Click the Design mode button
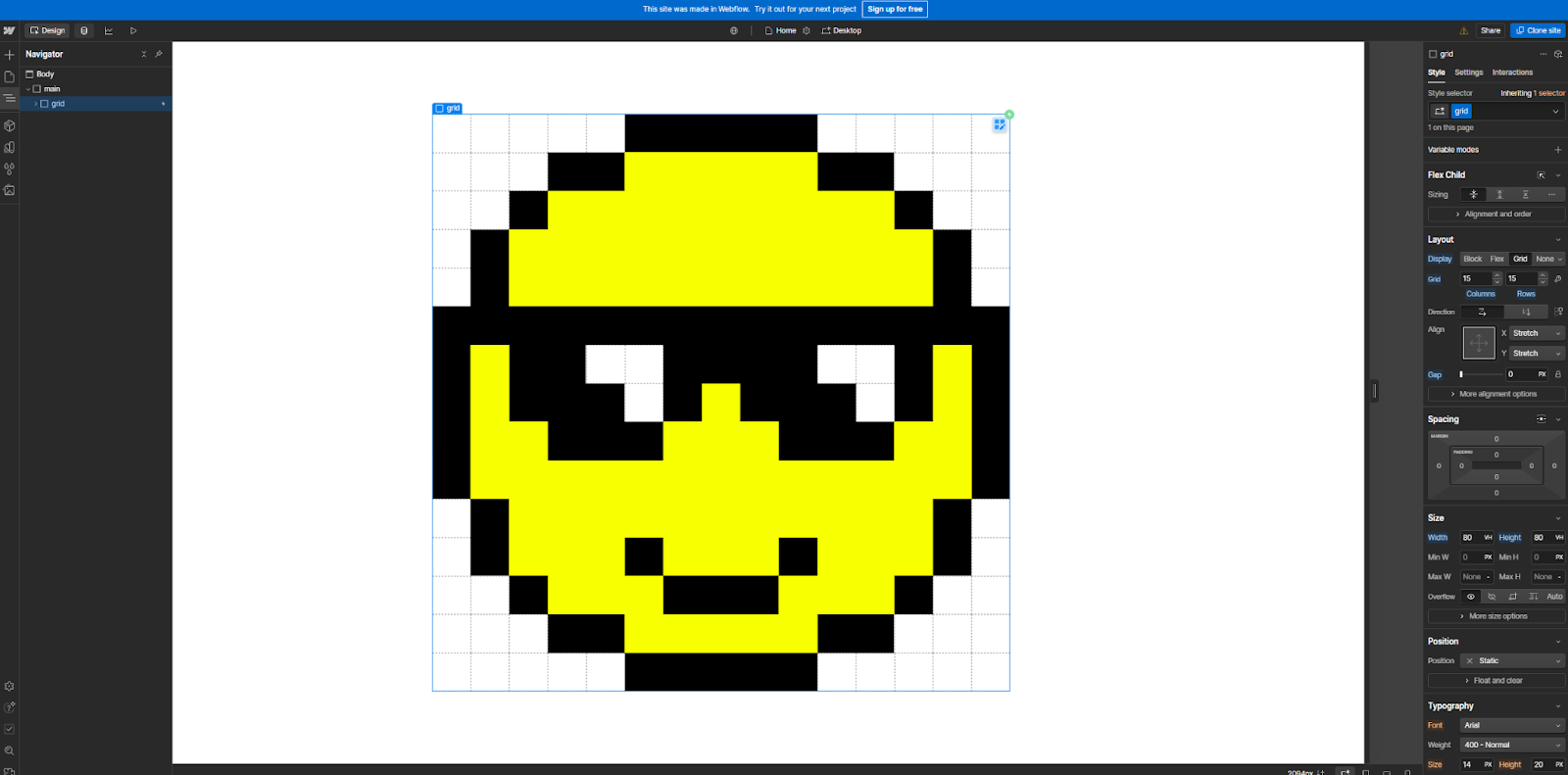The height and width of the screenshot is (775, 1568). 47,30
